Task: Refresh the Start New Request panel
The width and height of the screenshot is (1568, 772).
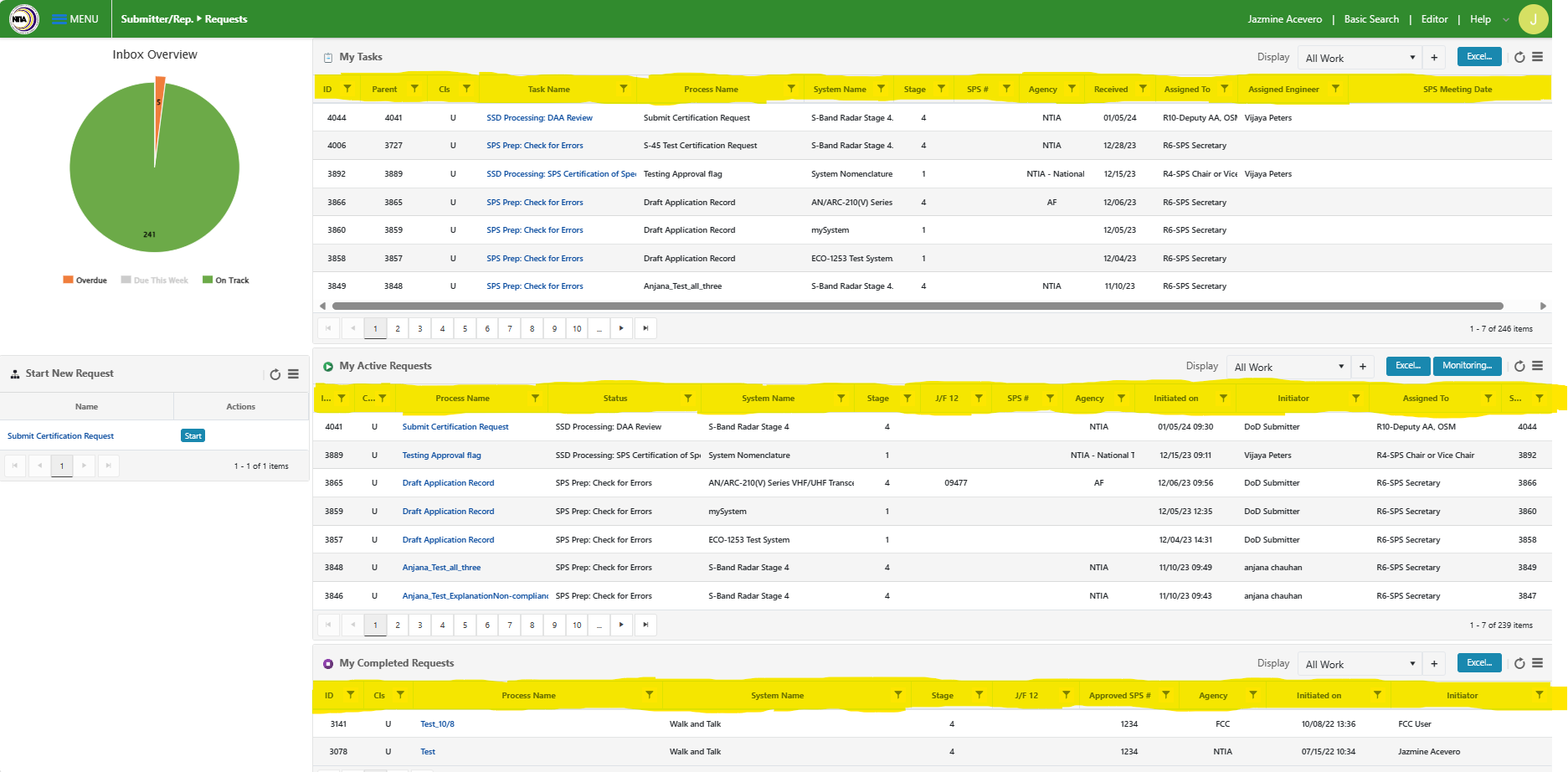Action: pos(275,374)
